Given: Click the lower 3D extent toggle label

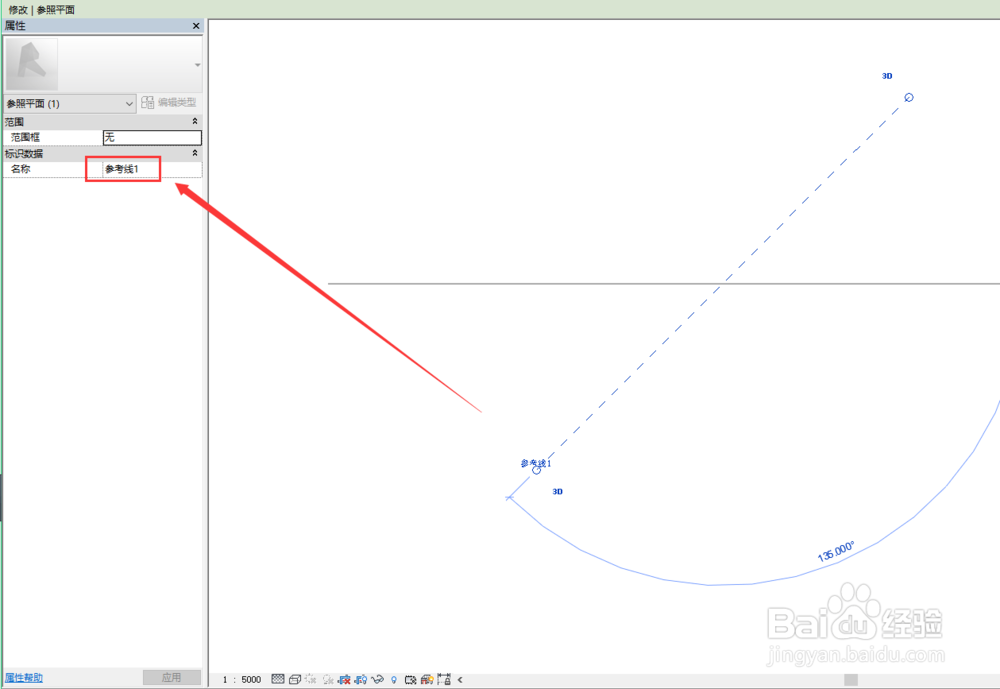Looking at the screenshot, I should (557, 491).
